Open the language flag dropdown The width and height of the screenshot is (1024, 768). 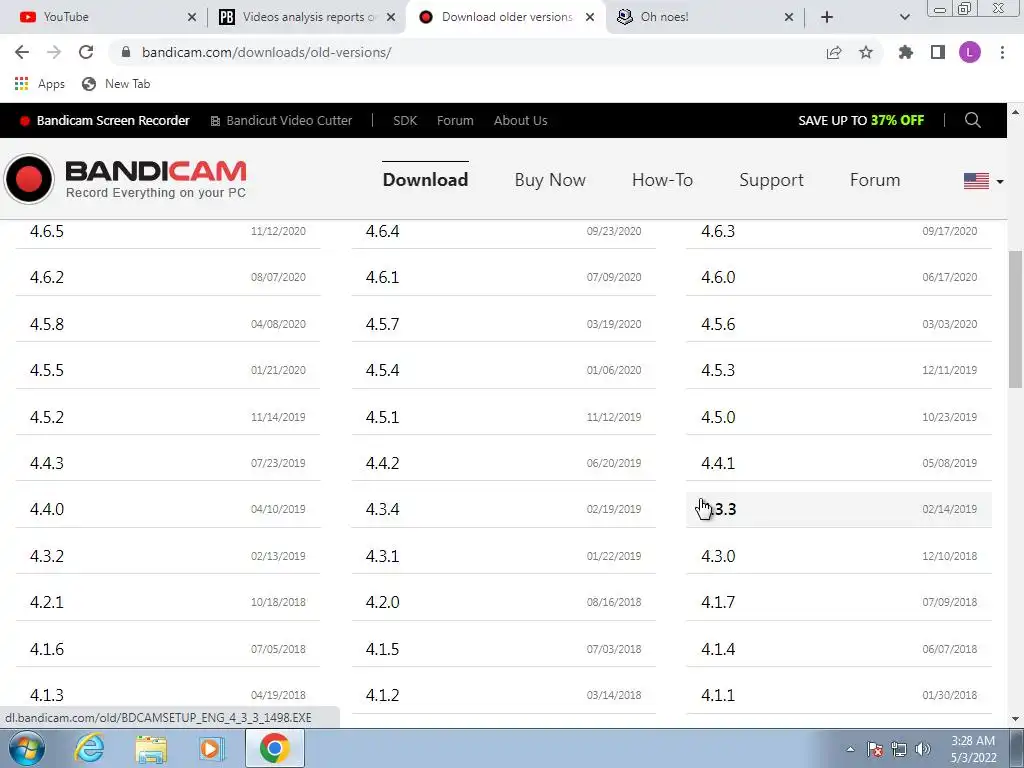click(x=984, y=181)
